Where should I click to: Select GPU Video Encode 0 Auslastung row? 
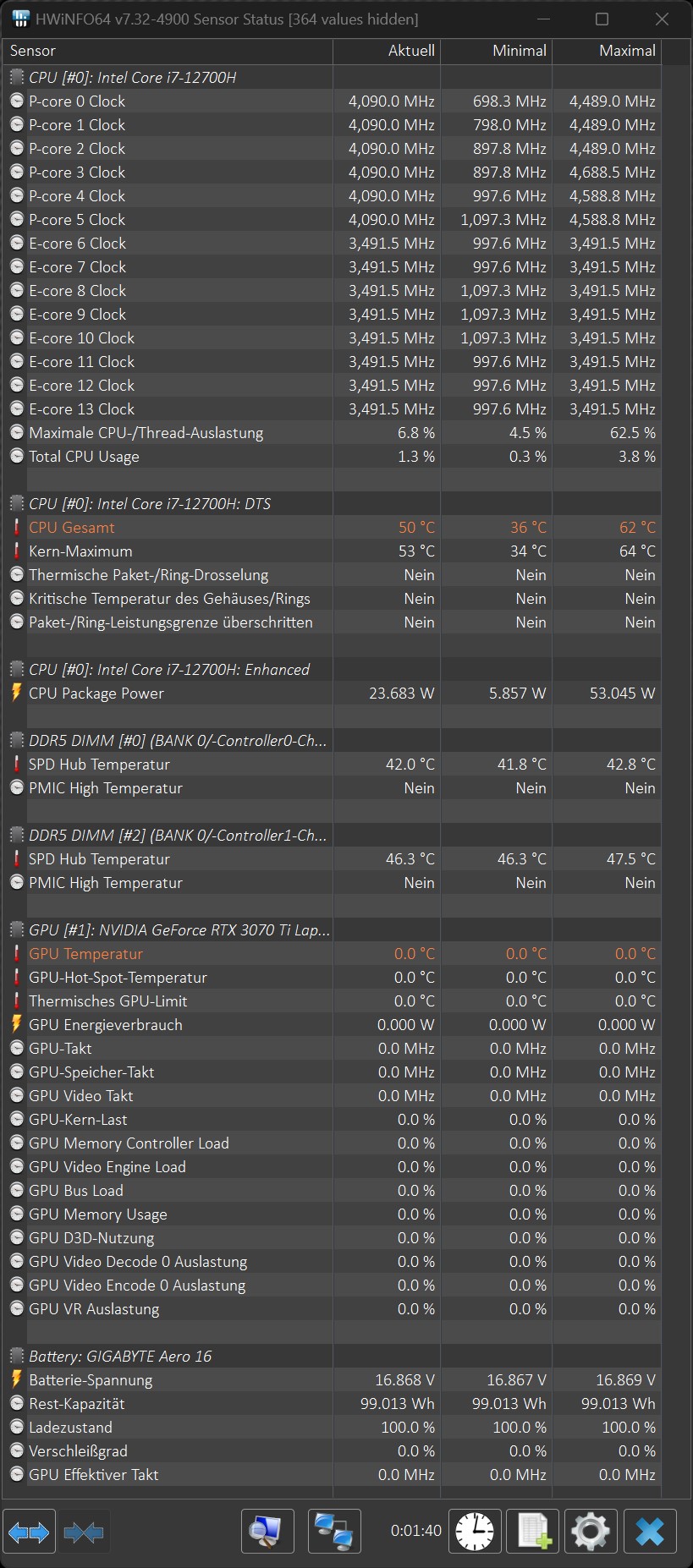click(x=332, y=1285)
